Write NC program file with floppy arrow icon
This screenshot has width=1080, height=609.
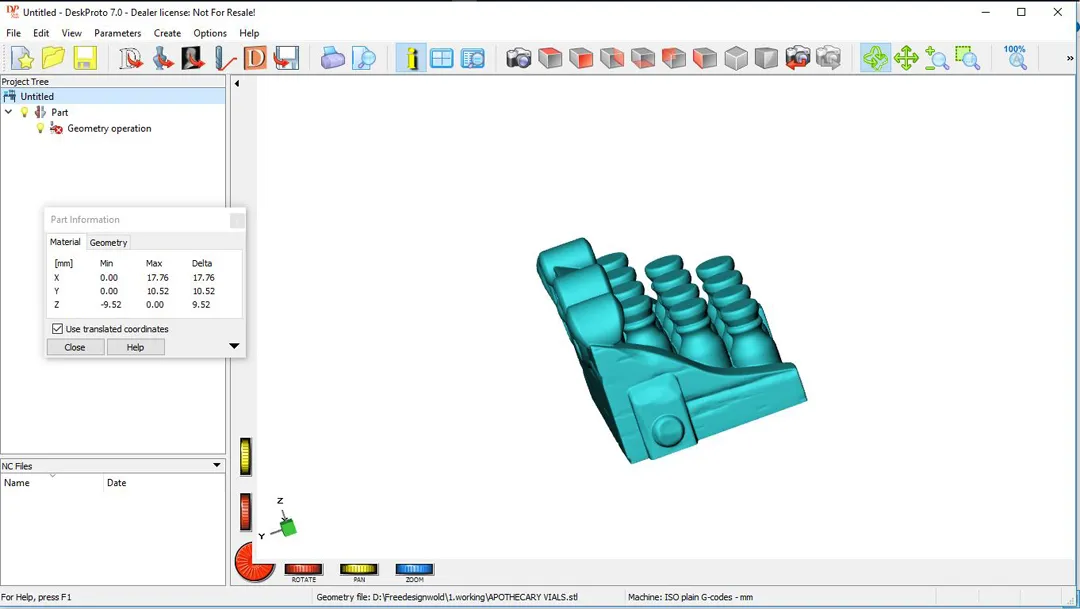(286, 58)
